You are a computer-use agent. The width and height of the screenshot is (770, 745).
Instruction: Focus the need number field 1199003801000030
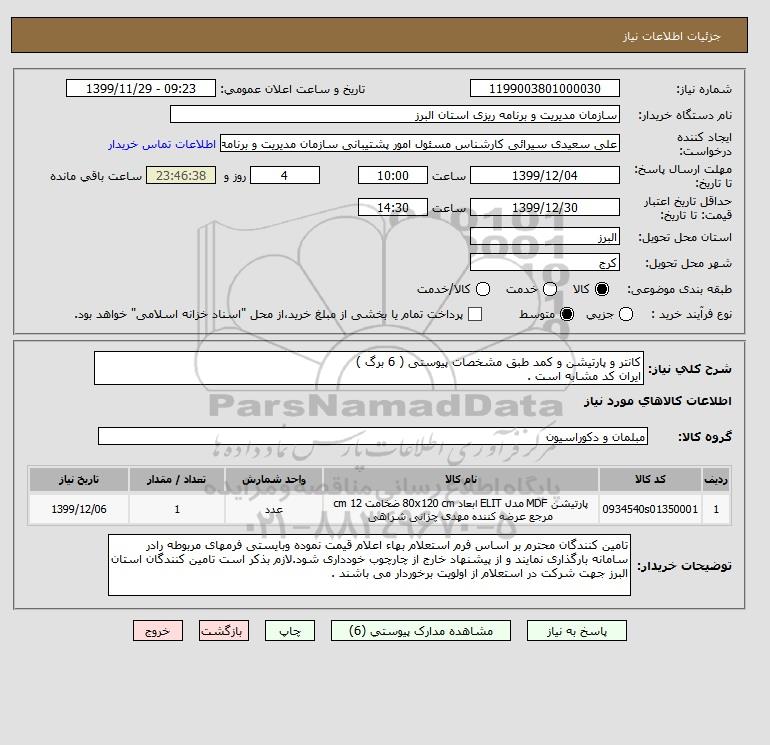545,88
